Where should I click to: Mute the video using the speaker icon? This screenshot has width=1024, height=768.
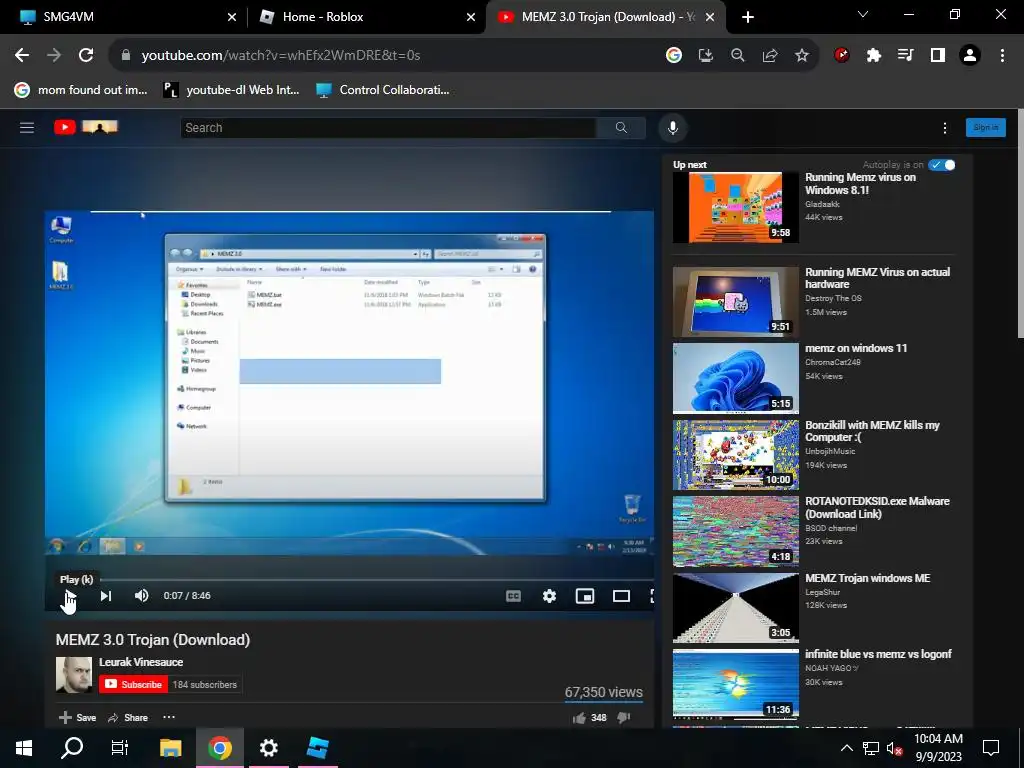pos(141,596)
